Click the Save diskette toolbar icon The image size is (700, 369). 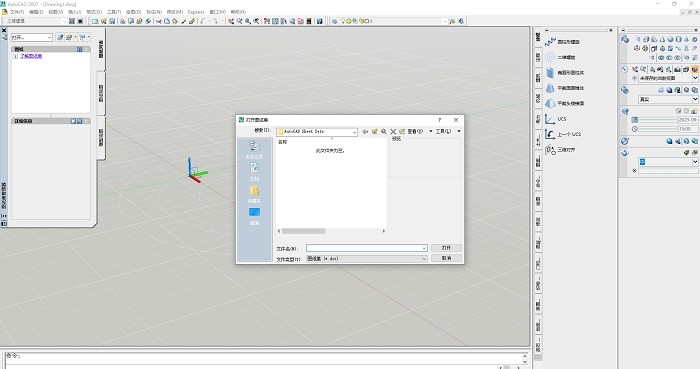112,21
